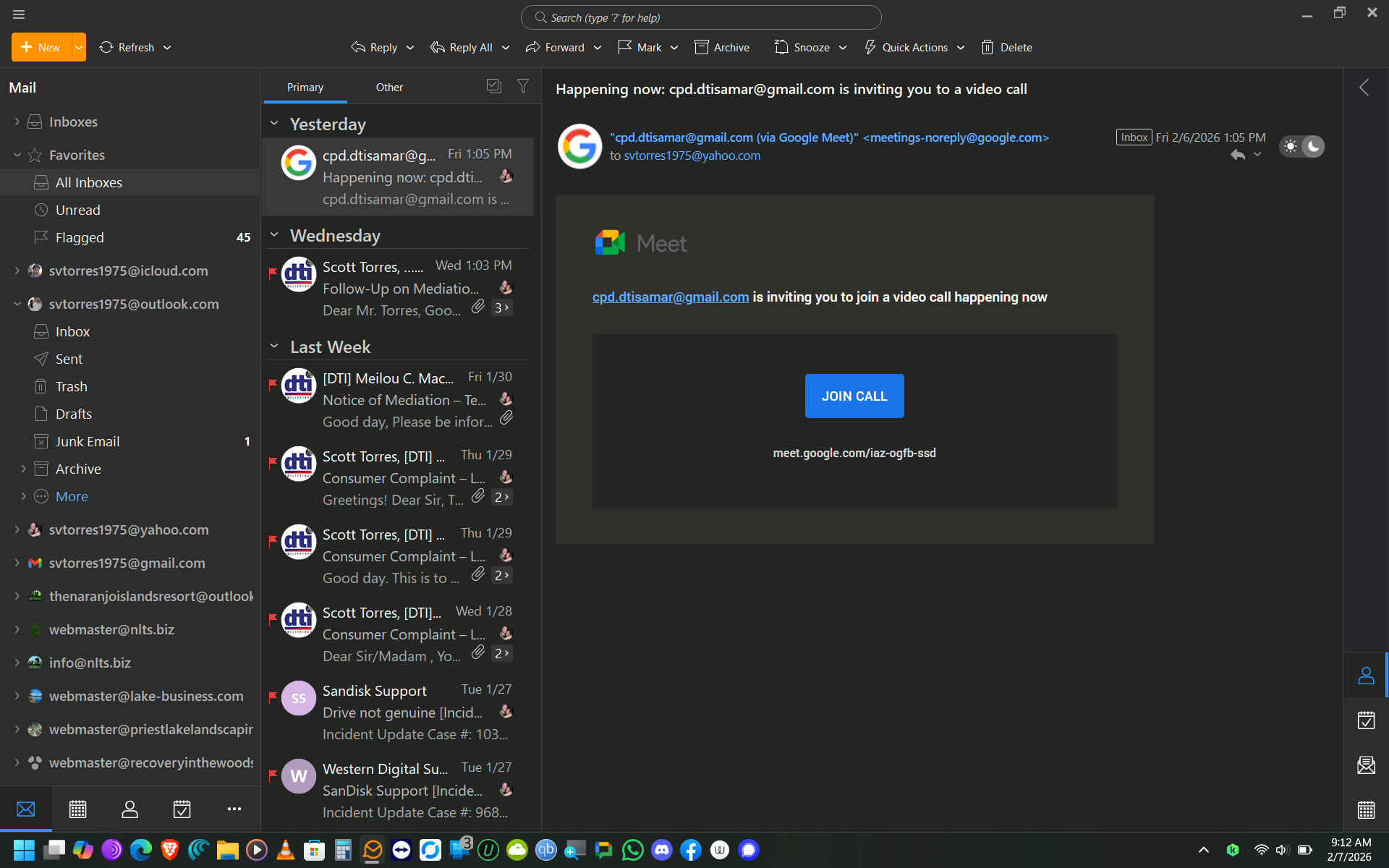Open the calendar view in bottom navigation
1389x868 pixels.
click(x=77, y=809)
